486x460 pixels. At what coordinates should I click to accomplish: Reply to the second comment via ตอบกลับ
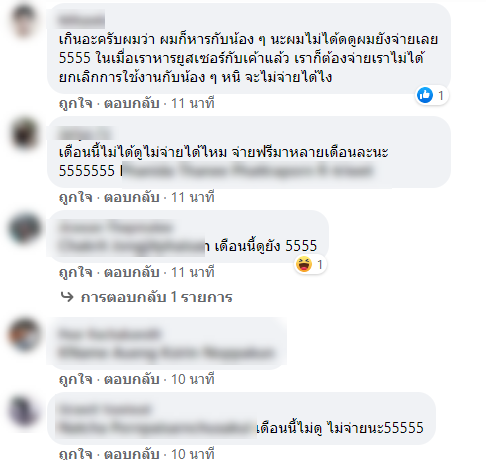[132, 197]
